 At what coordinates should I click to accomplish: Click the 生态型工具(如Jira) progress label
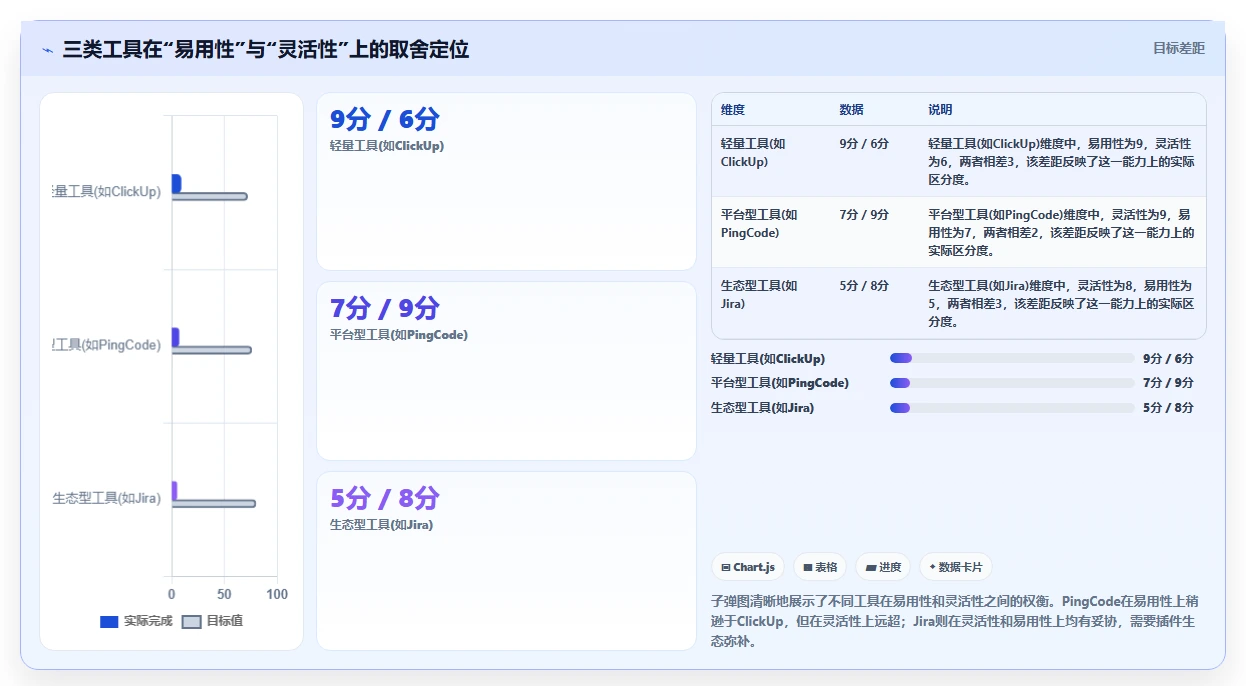click(762, 408)
